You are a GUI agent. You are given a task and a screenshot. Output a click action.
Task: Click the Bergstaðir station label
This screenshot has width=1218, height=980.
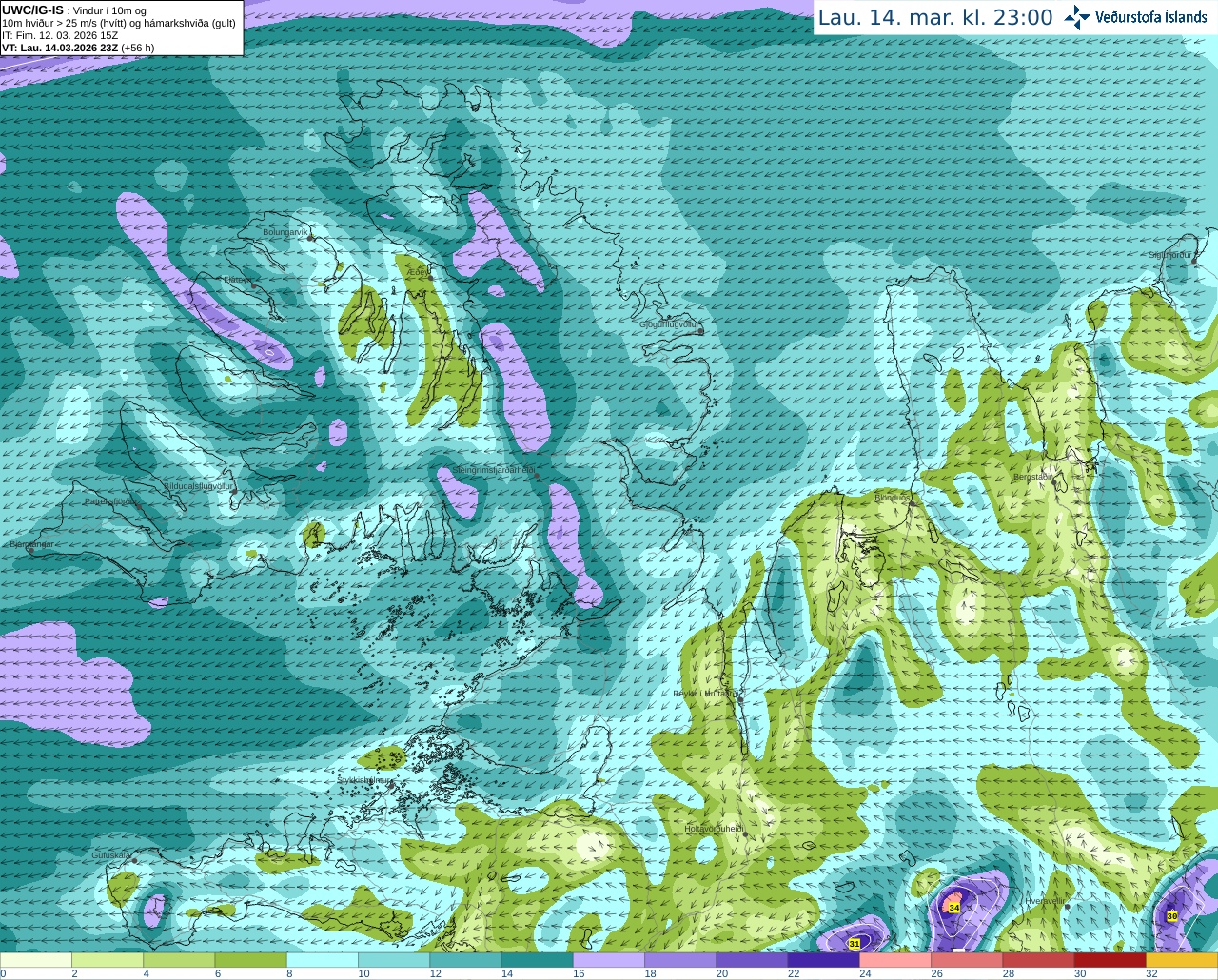1034,477
